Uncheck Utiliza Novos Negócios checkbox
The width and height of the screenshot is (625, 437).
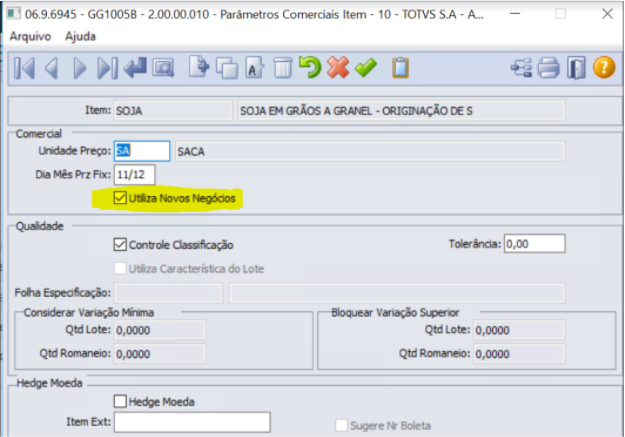(x=120, y=198)
